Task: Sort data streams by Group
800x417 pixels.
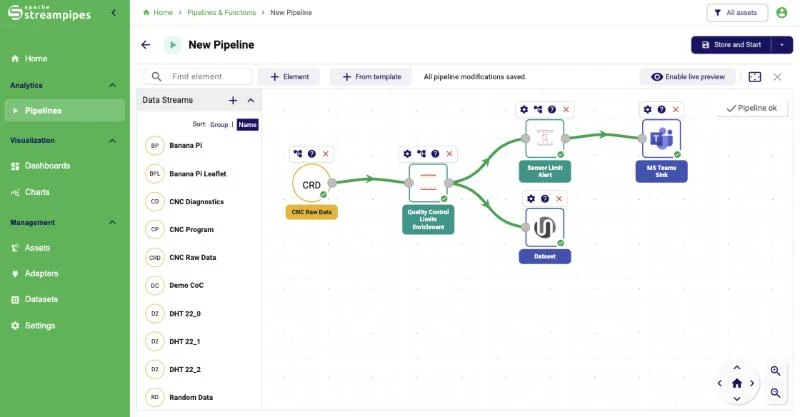Action: pyautogui.click(x=219, y=125)
